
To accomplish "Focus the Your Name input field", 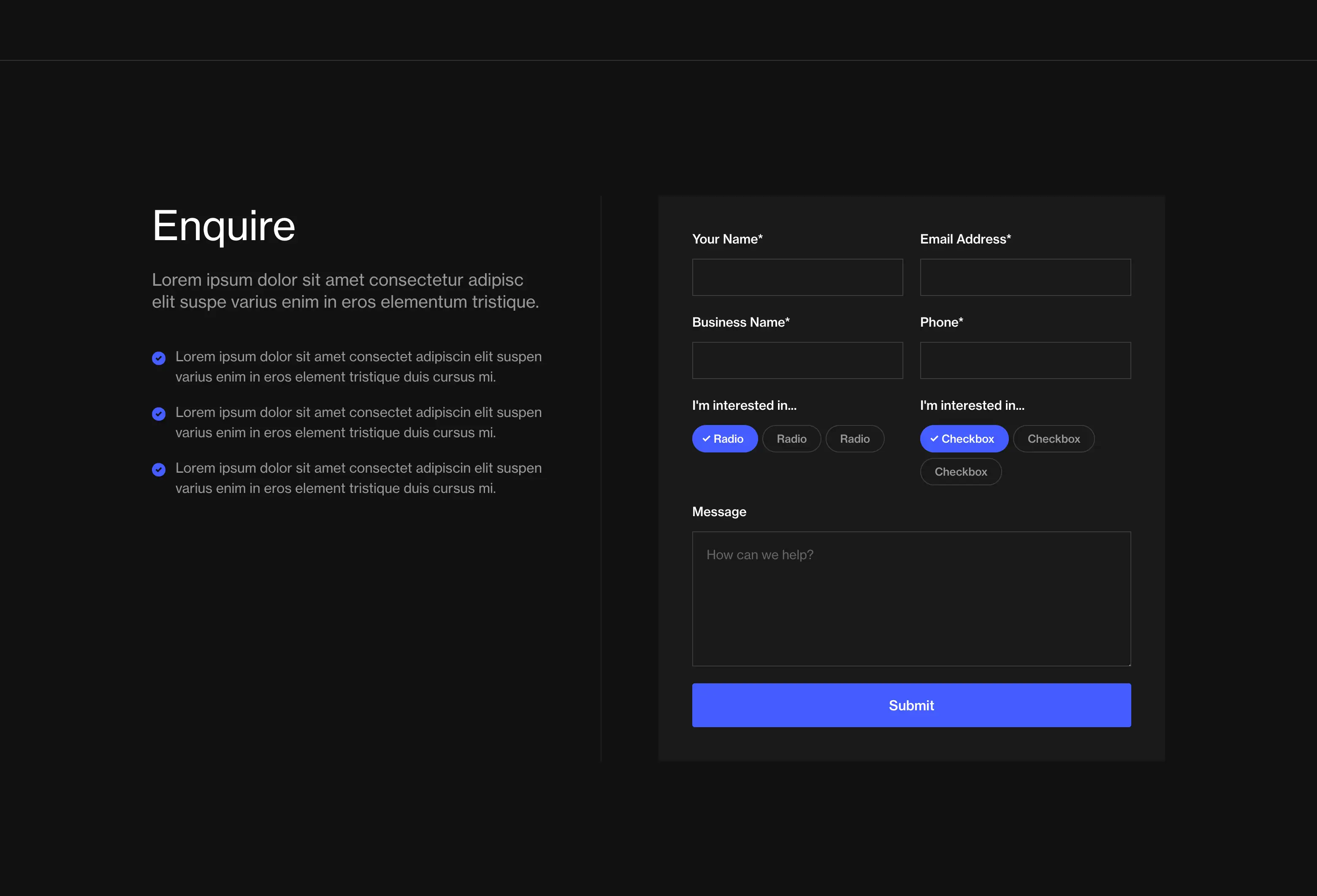I will click(797, 277).
